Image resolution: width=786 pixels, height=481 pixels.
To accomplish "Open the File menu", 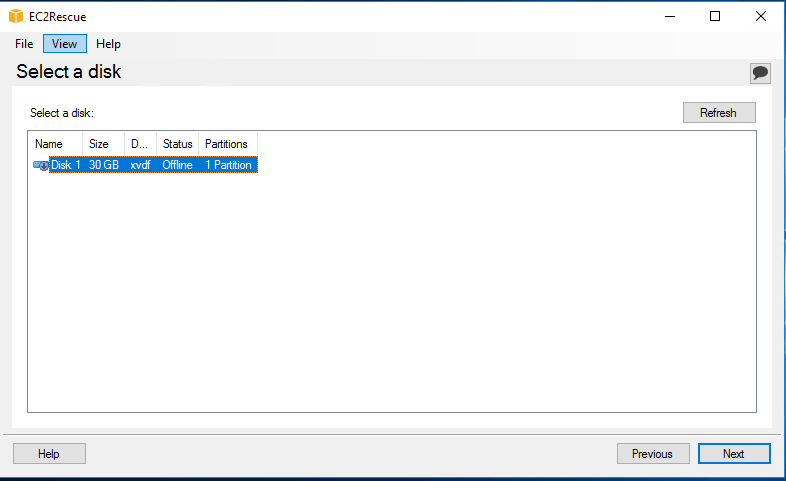I will coord(24,44).
